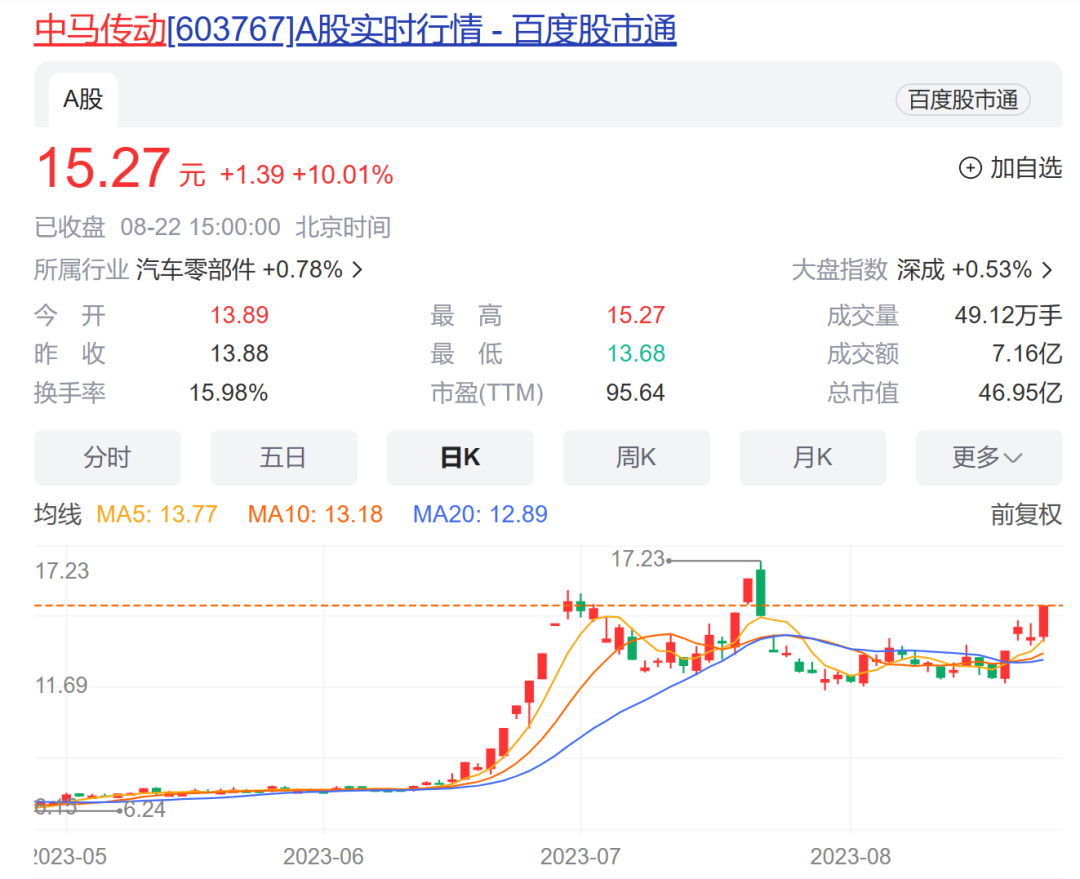Open the 中马传动 A股实时行情 title link
Image resolution: width=1080 pixels, height=879 pixels.
point(355,30)
